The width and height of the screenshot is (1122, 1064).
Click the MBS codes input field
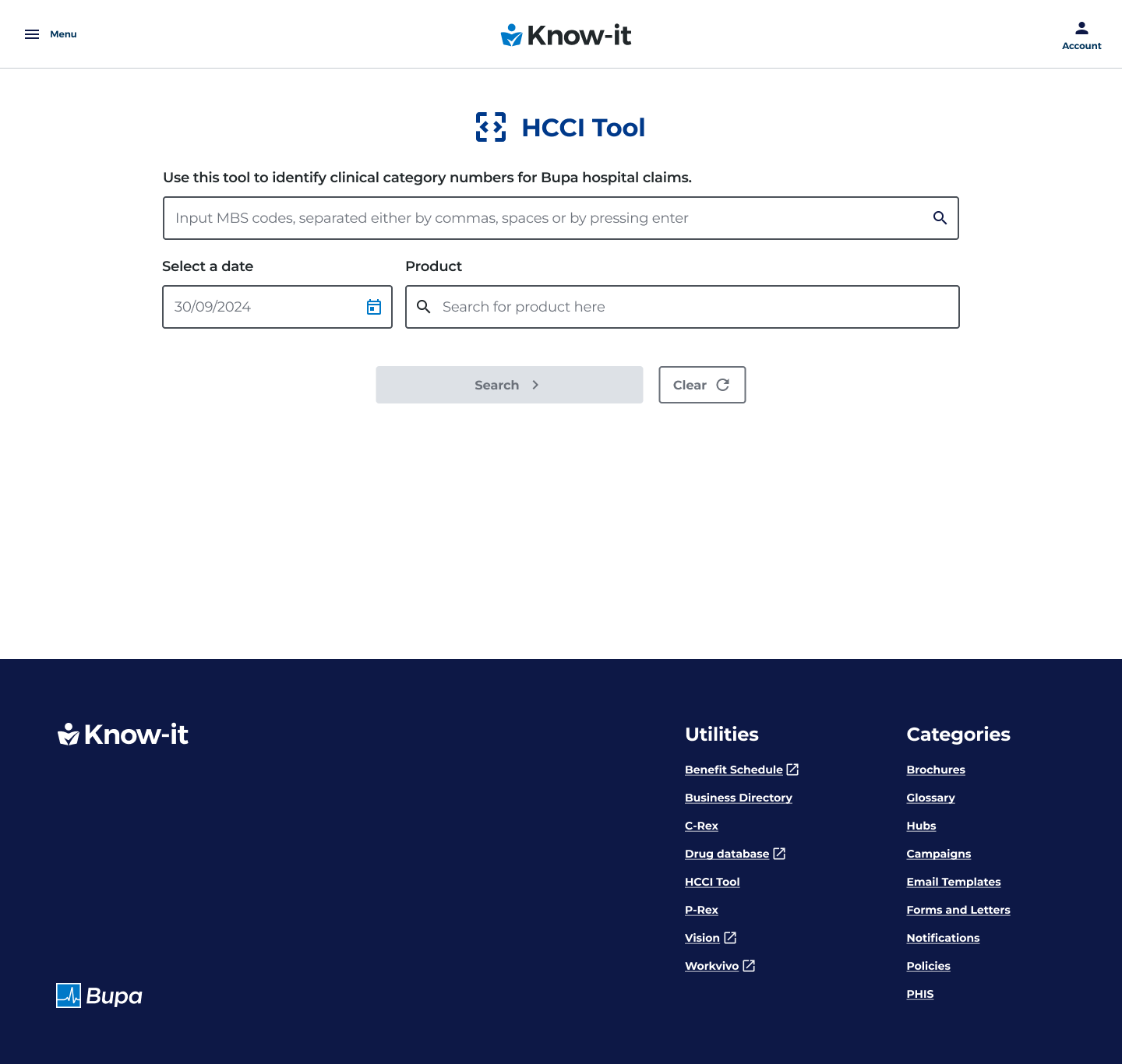point(545,218)
